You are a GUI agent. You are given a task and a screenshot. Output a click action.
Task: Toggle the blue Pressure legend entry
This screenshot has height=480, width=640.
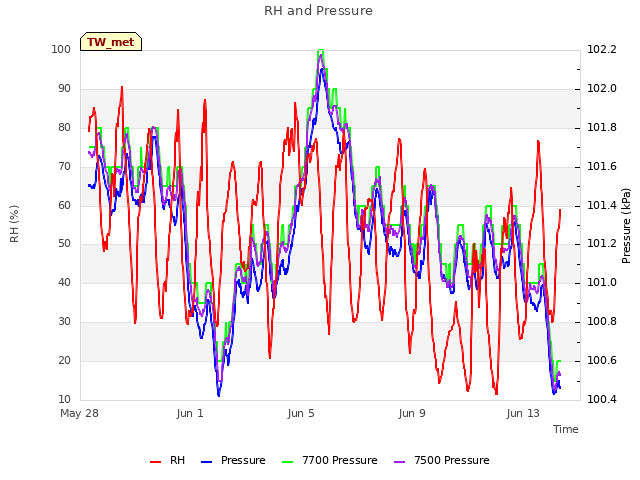pos(233,460)
